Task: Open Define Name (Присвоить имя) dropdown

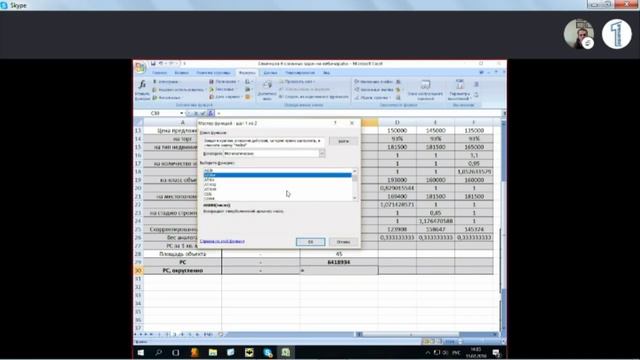Action: pos(297,82)
